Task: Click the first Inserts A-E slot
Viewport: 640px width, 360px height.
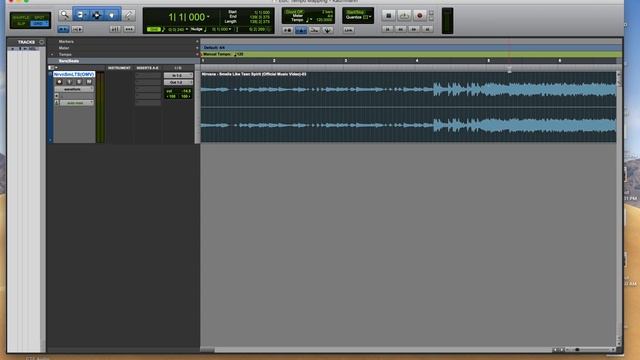Action: [x=148, y=76]
